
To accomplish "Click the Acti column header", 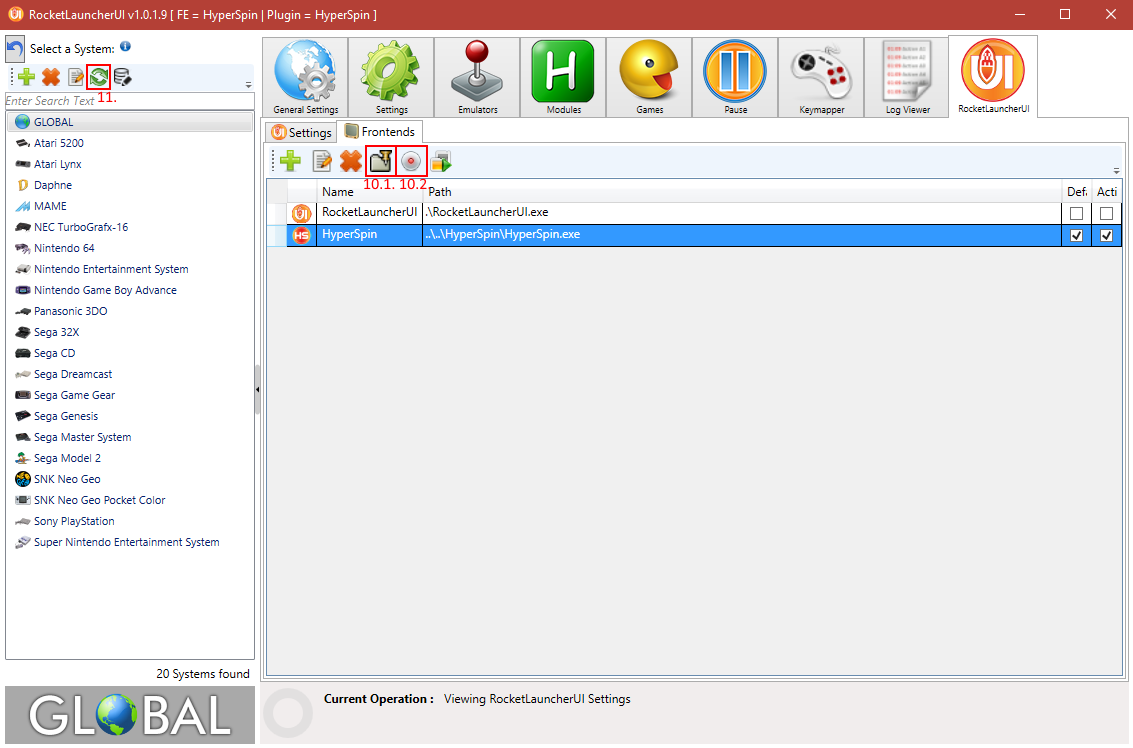I will [x=1107, y=192].
